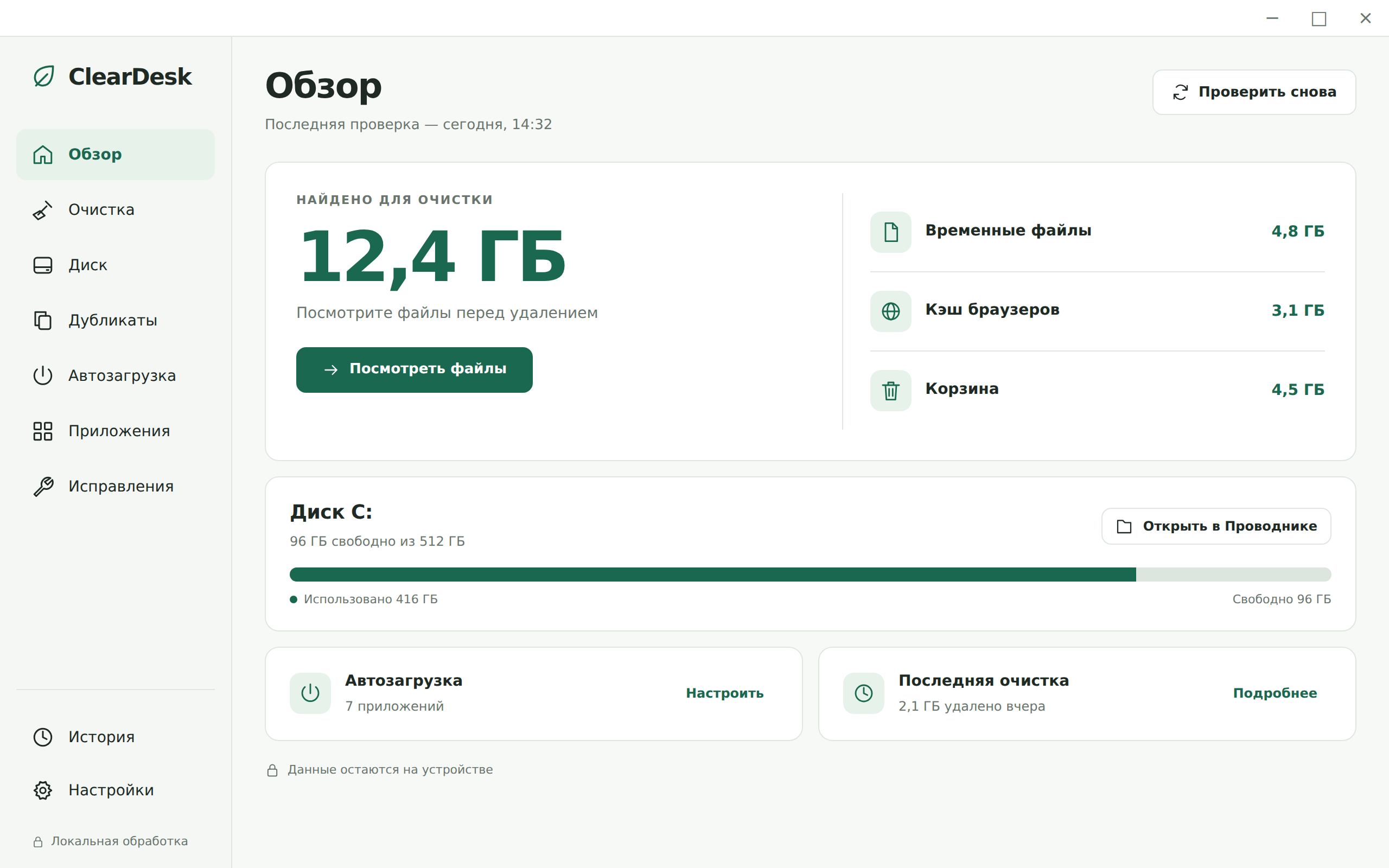Click the 7 приложений text

394,707
